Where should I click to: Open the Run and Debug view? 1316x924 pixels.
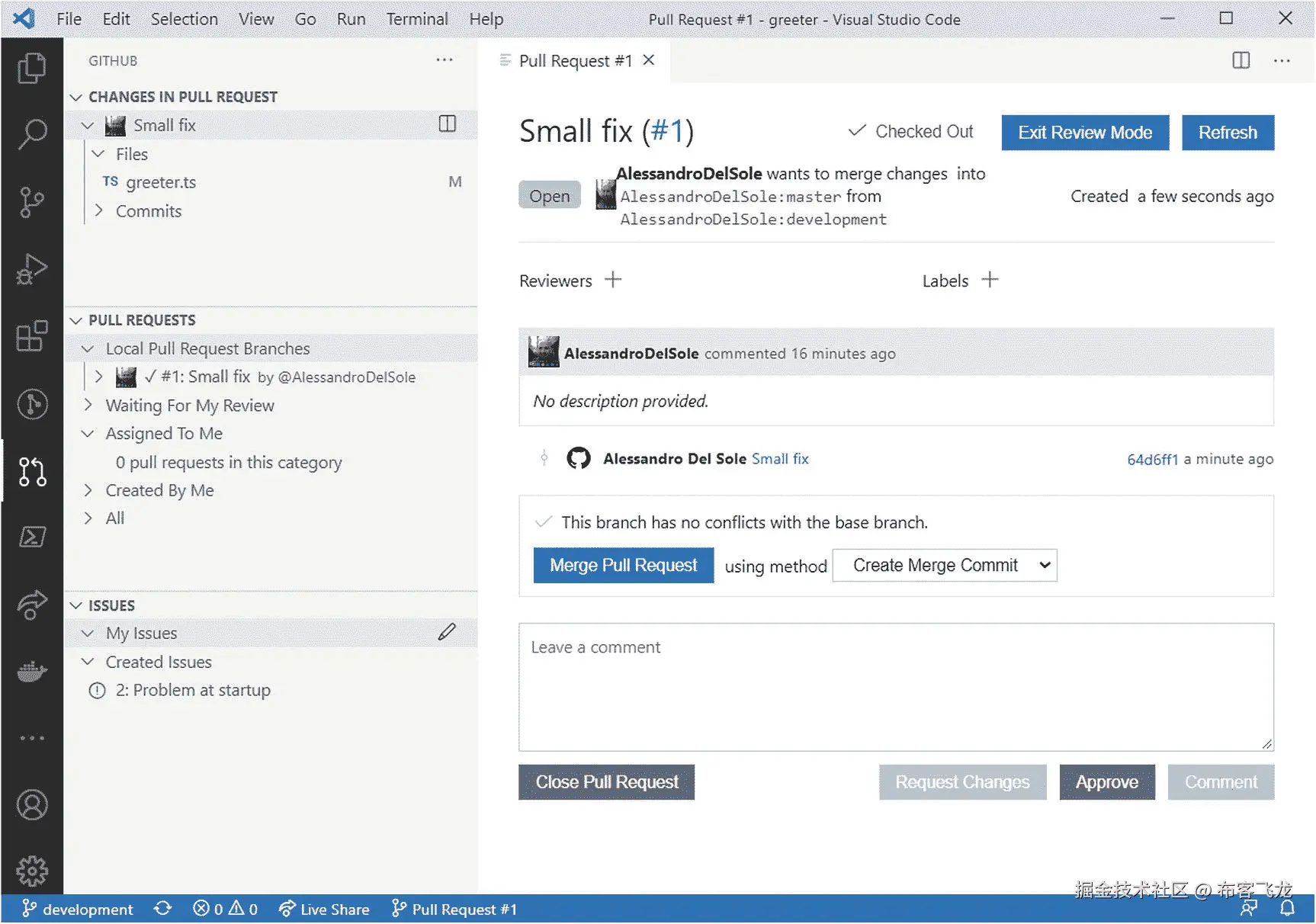point(32,269)
